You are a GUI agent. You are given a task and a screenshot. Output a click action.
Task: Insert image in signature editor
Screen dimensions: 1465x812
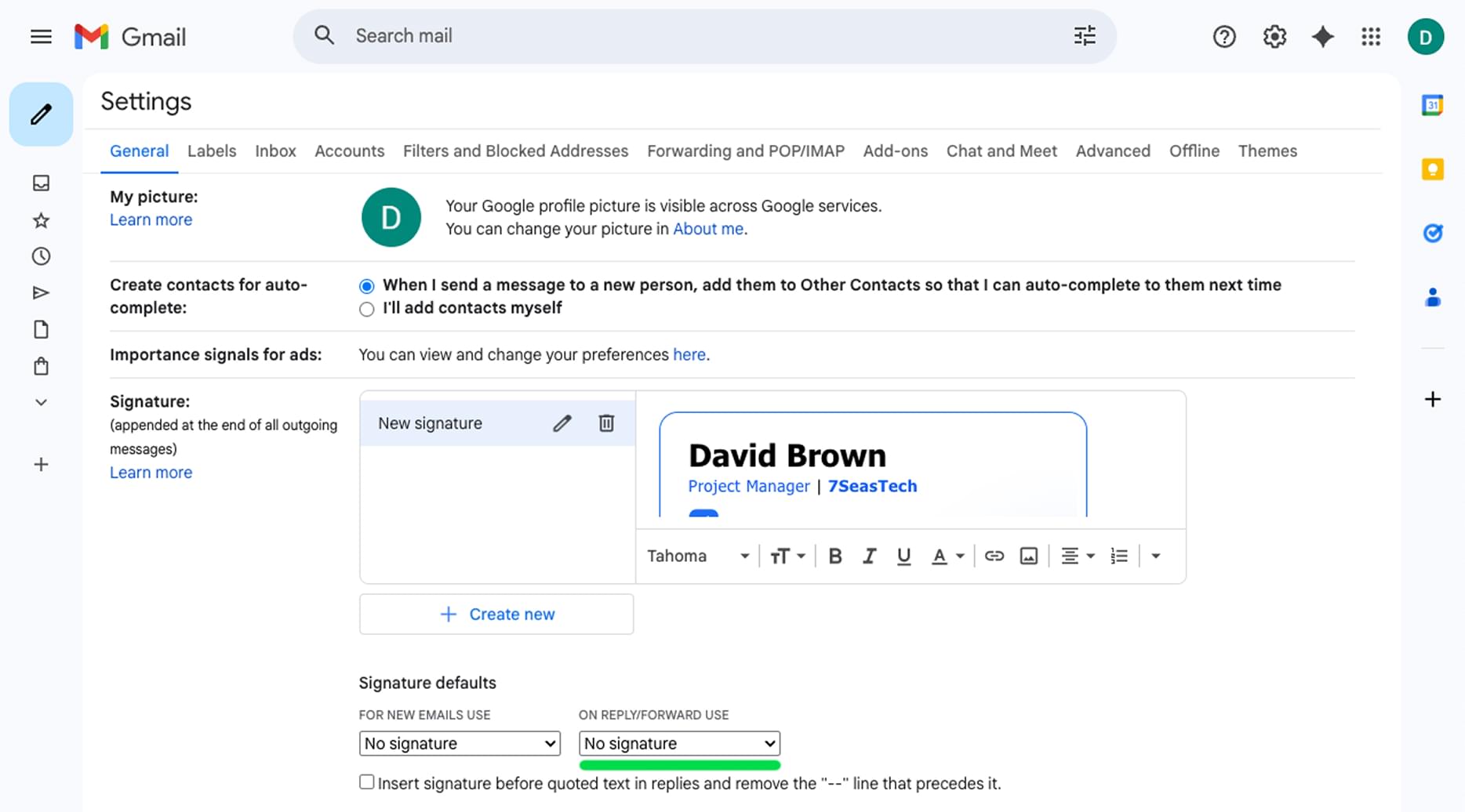click(1028, 556)
